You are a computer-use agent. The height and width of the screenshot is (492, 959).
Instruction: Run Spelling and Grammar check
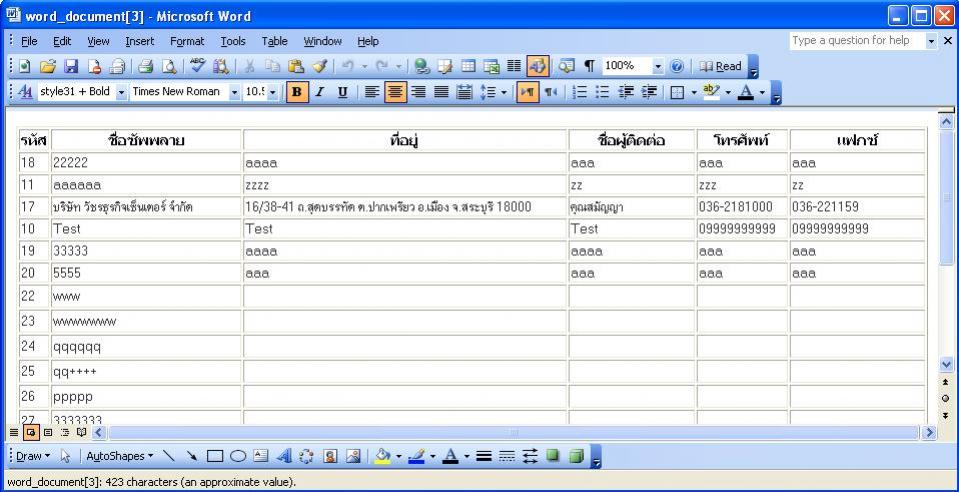point(198,66)
